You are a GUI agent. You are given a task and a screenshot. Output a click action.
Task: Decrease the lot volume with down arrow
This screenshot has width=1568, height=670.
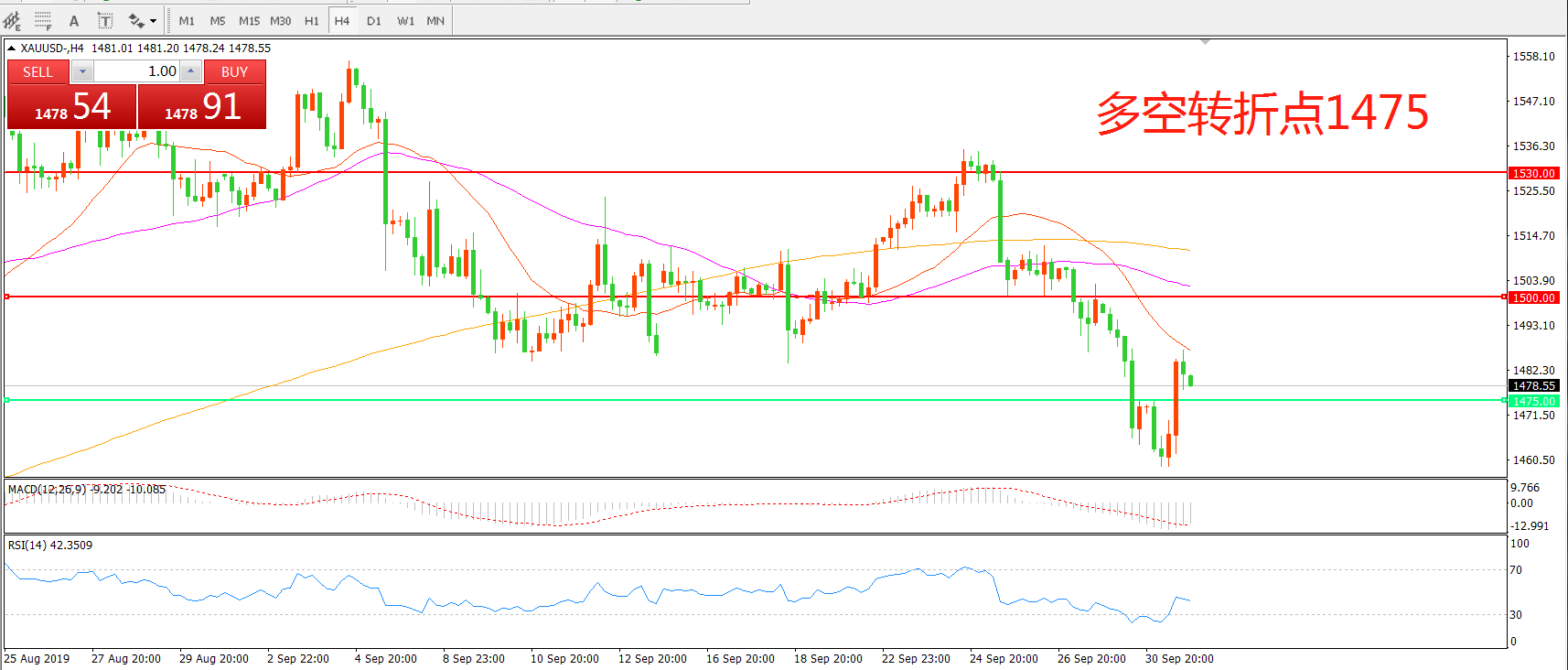pyautogui.click(x=82, y=71)
